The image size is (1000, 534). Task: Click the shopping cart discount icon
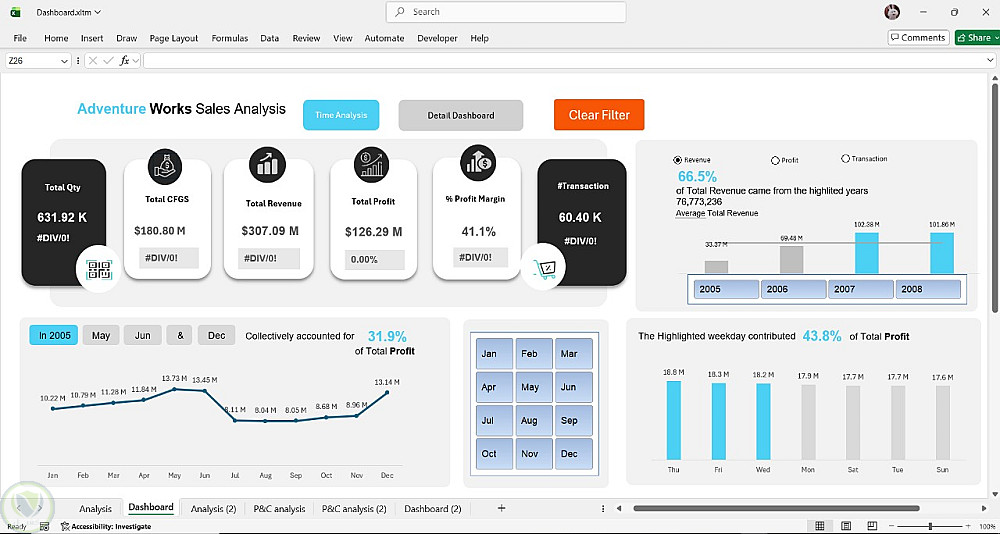(547, 270)
